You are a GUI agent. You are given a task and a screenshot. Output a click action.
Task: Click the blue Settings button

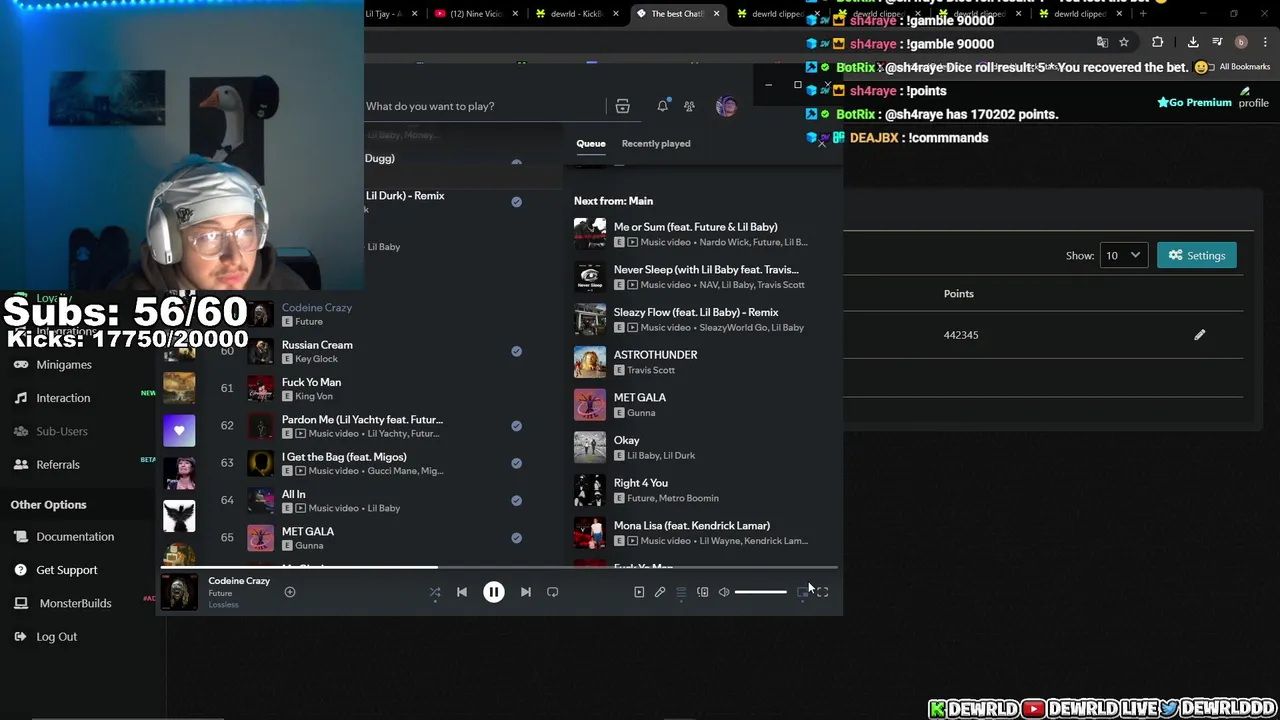click(1197, 255)
